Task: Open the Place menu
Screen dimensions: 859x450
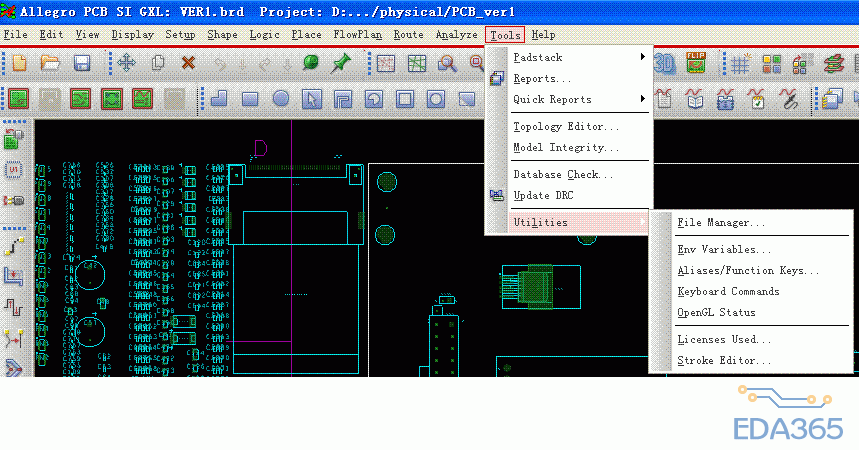Action: point(306,35)
